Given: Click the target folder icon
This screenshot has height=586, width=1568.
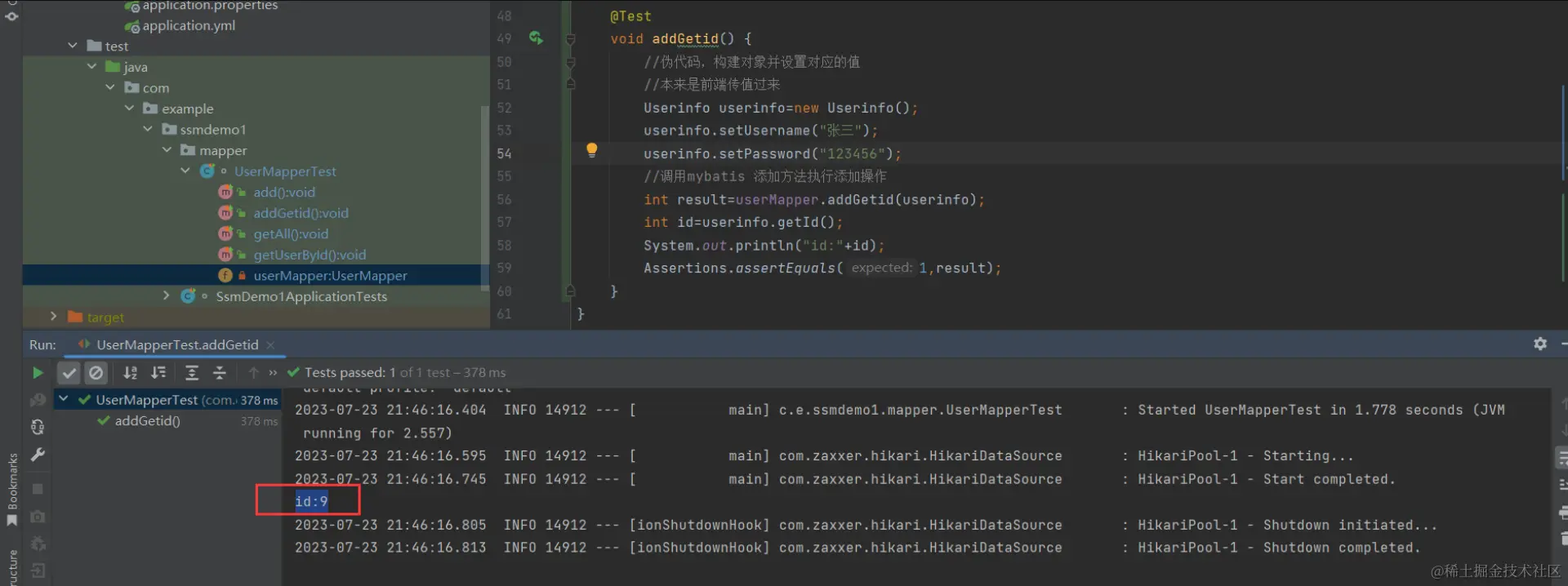Looking at the screenshot, I should pyautogui.click(x=75, y=317).
